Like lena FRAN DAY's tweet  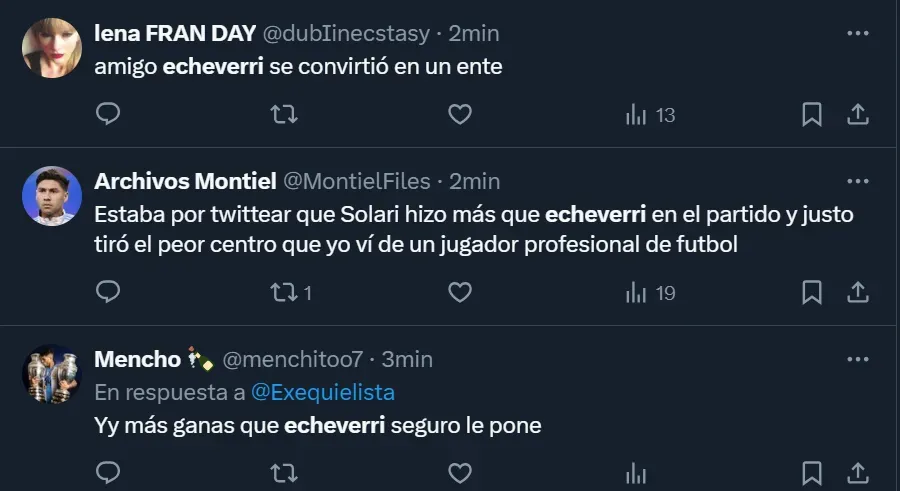tap(459, 115)
